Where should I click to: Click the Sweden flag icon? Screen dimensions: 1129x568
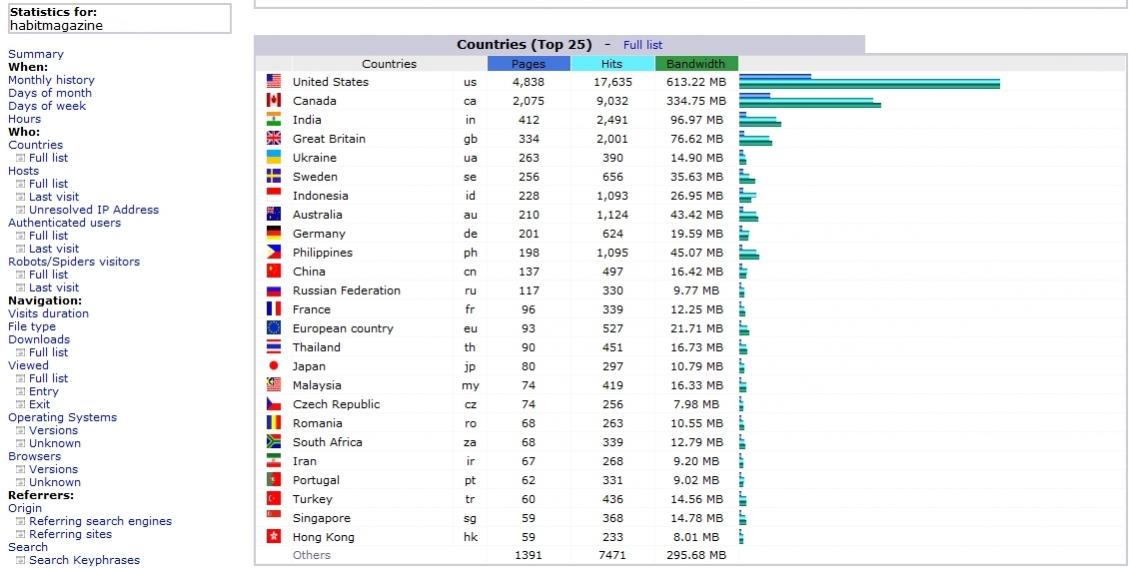[x=274, y=176]
